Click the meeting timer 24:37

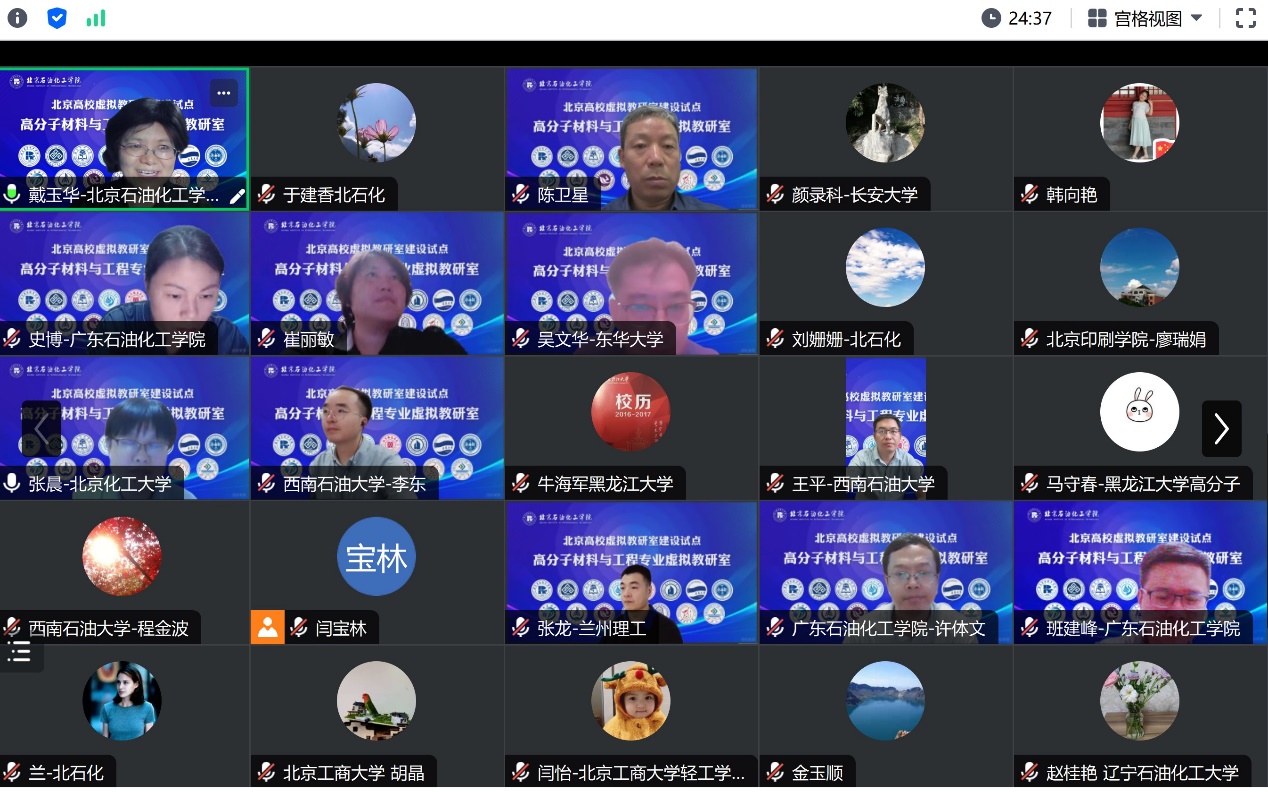[x=1017, y=18]
